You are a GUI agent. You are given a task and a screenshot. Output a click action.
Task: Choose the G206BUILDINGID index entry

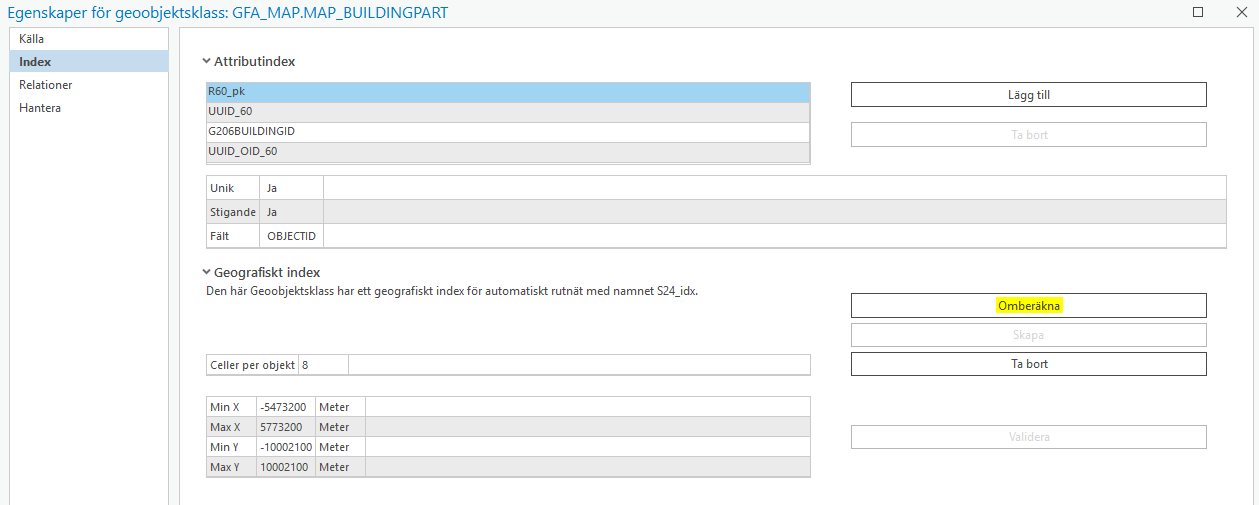(507, 132)
